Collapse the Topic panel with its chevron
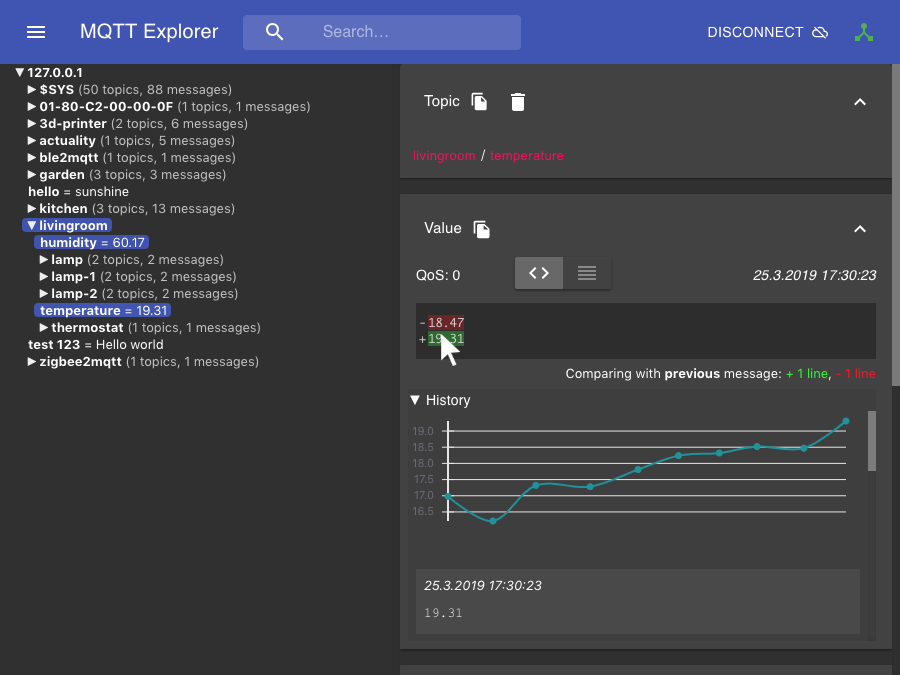900x675 pixels. point(860,101)
